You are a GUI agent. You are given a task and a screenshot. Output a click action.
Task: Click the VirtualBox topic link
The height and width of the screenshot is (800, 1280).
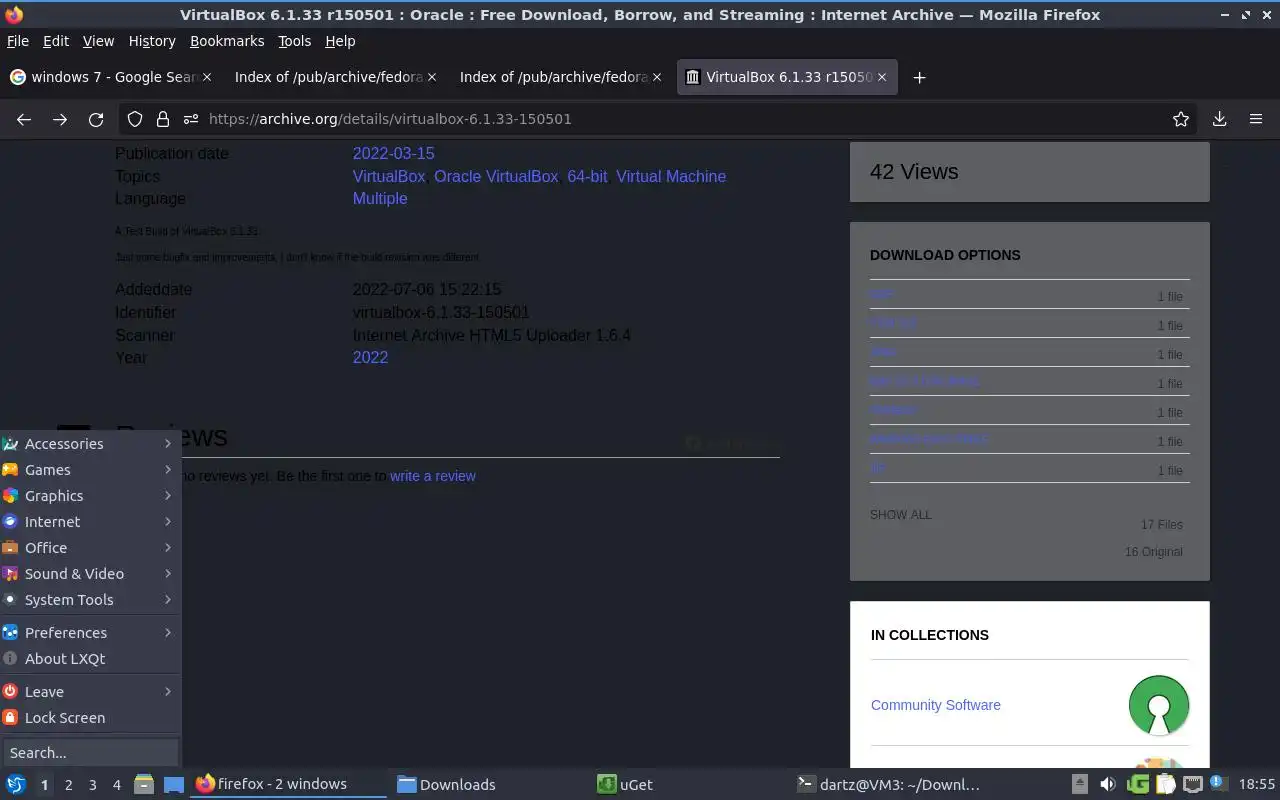(x=389, y=176)
